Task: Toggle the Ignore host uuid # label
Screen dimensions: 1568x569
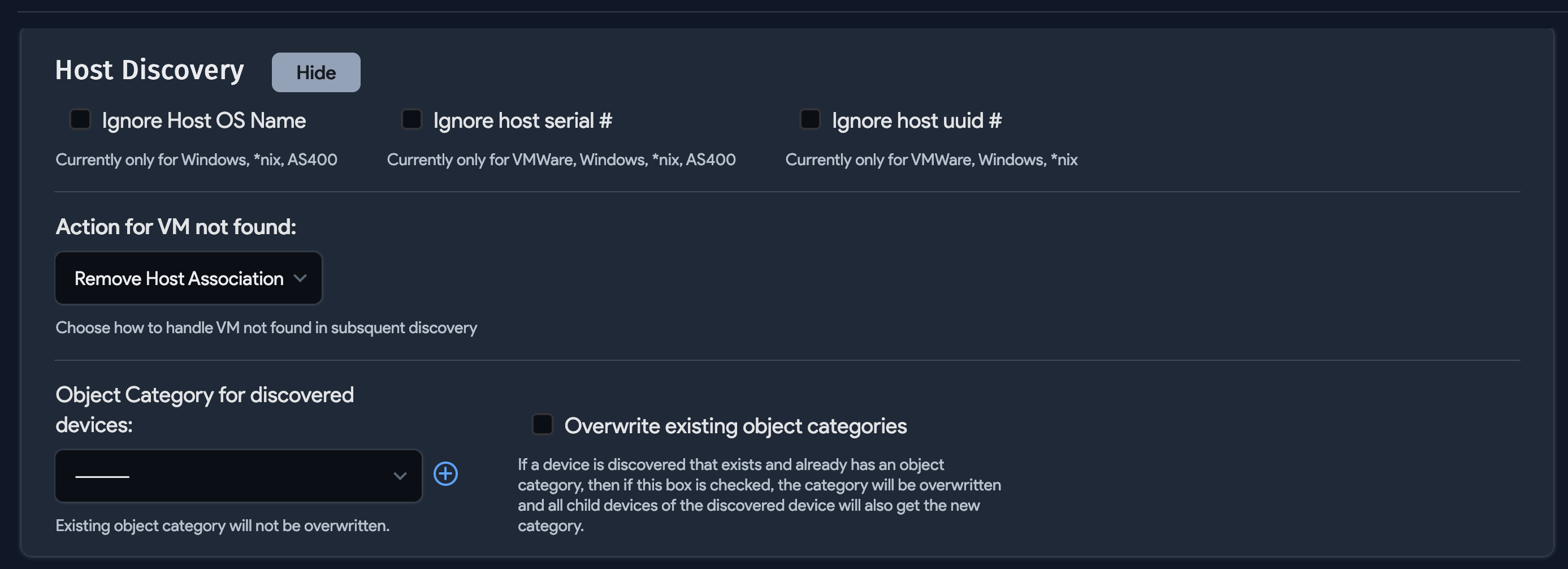Action: [x=916, y=120]
